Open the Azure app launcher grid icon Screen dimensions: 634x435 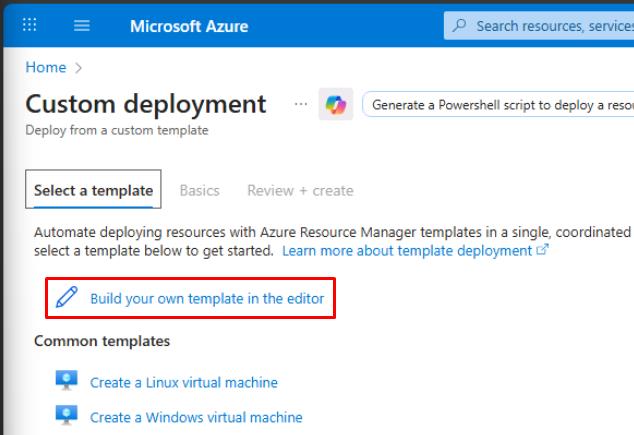[30, 26]
